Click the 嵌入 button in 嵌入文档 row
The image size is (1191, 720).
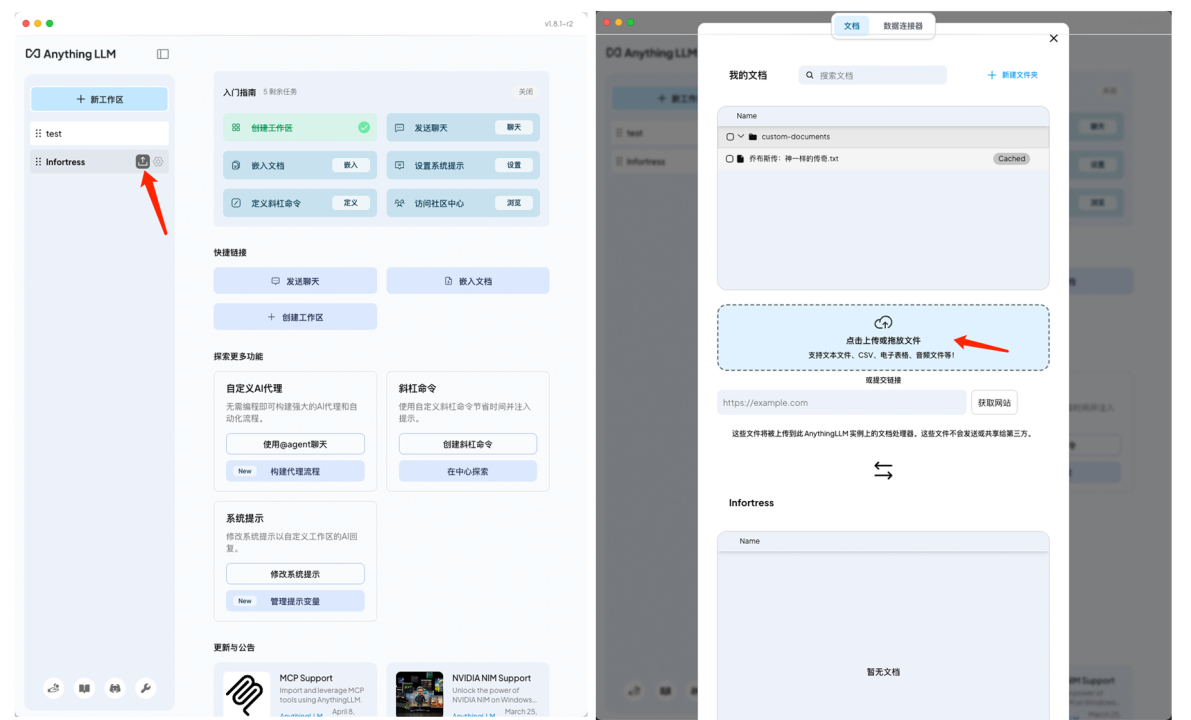[x=350, y=165]
